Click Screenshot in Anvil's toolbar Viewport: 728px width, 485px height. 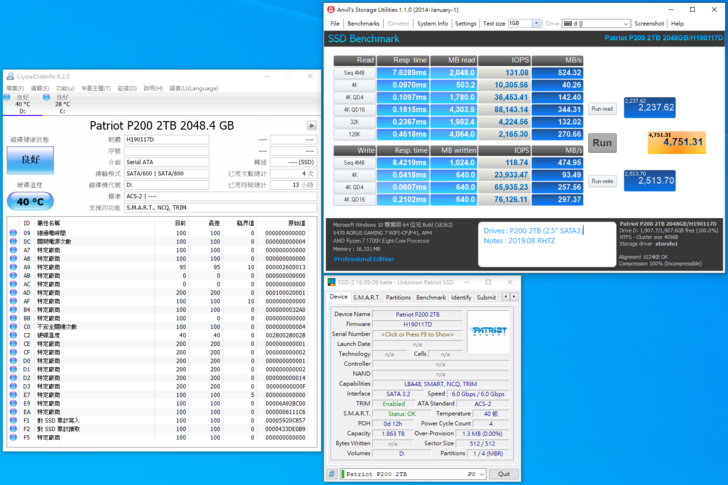coord(649,23)
